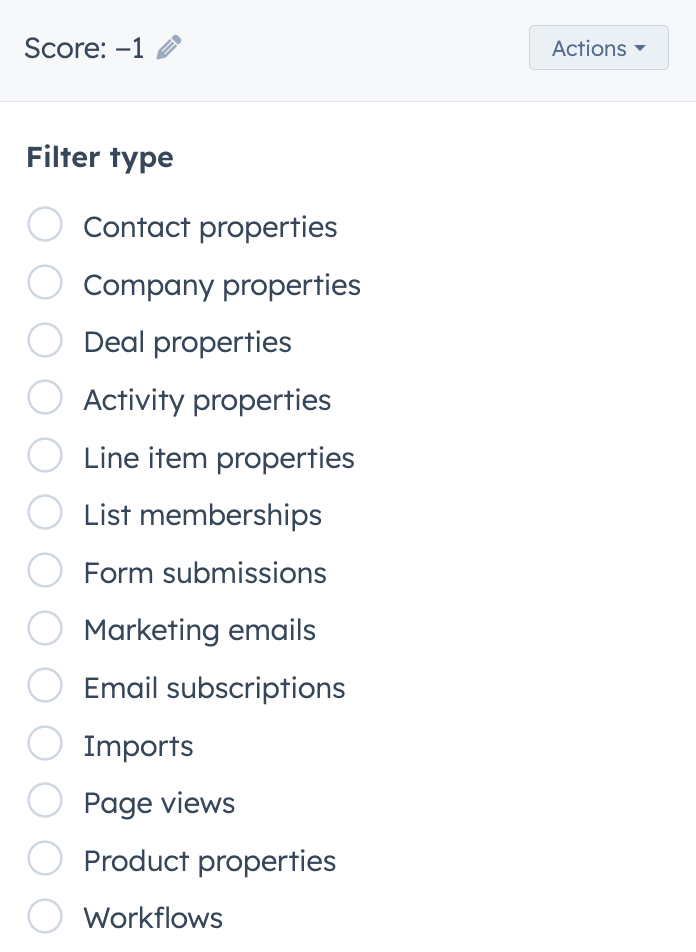This screenshot has width=696, height=952.
Task: Open the Actions dropdown menu
Action: [x=598, y=48]
